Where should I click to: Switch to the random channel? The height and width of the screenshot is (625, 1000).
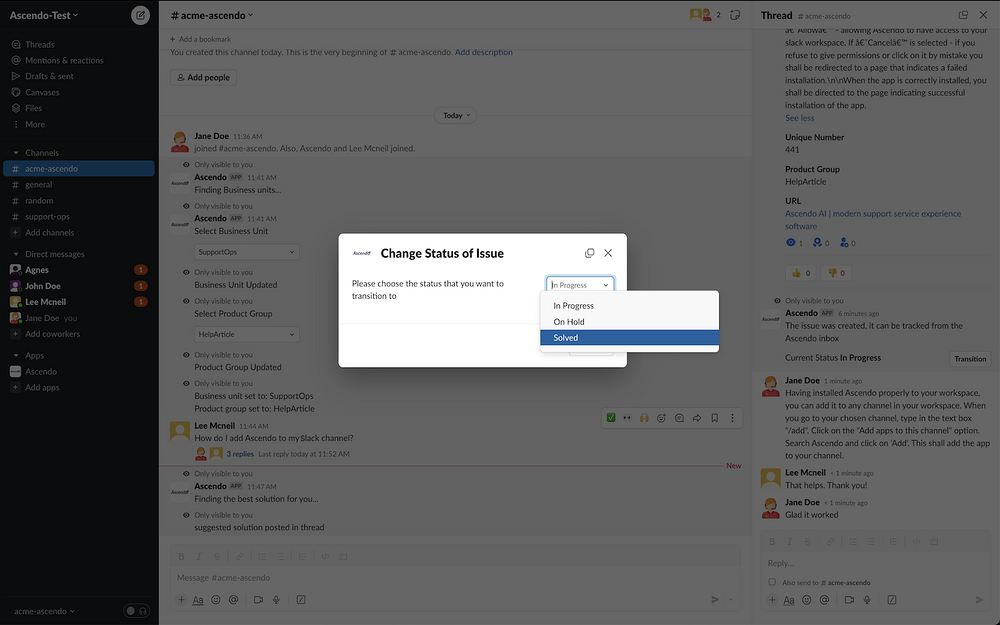(x=39, y=201)
